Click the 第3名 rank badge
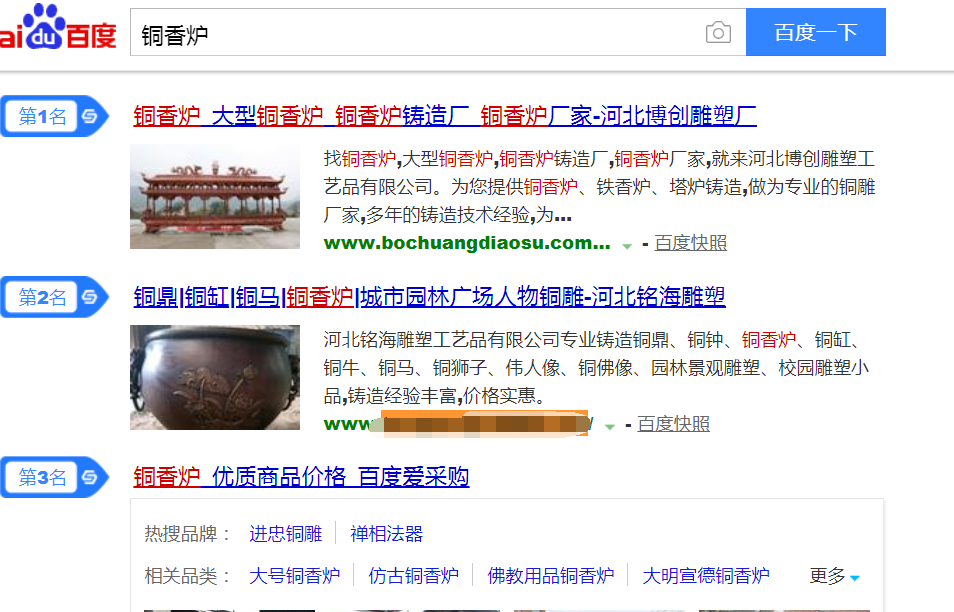954x612 pixels. coord(54,477)
